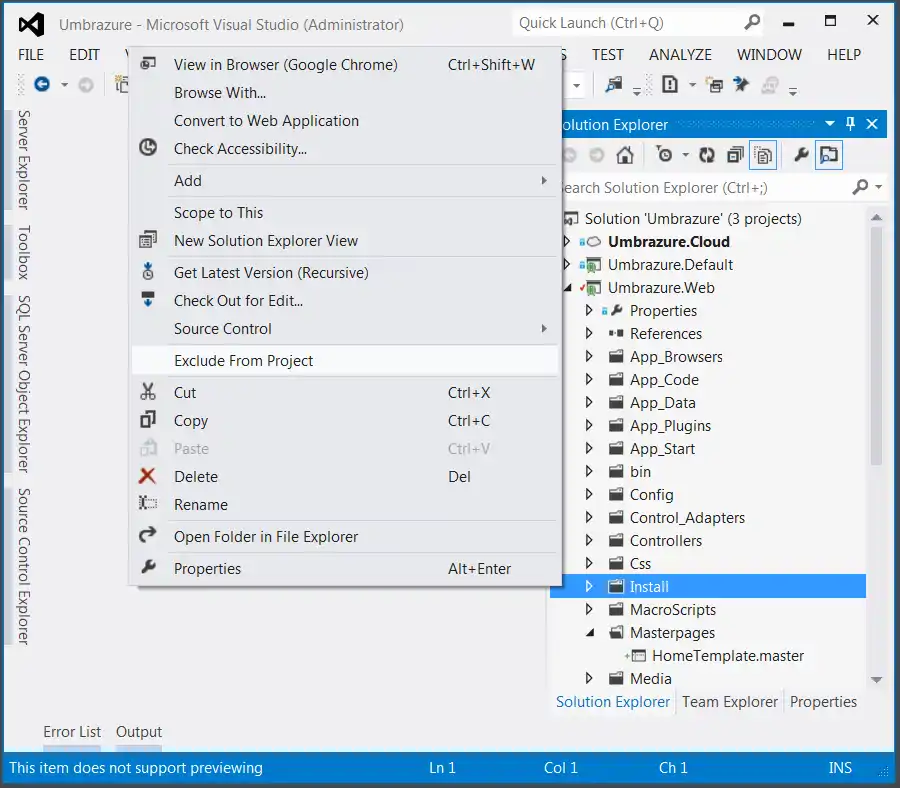Open dropdown beside exclamation document icon

pos(692,85)
